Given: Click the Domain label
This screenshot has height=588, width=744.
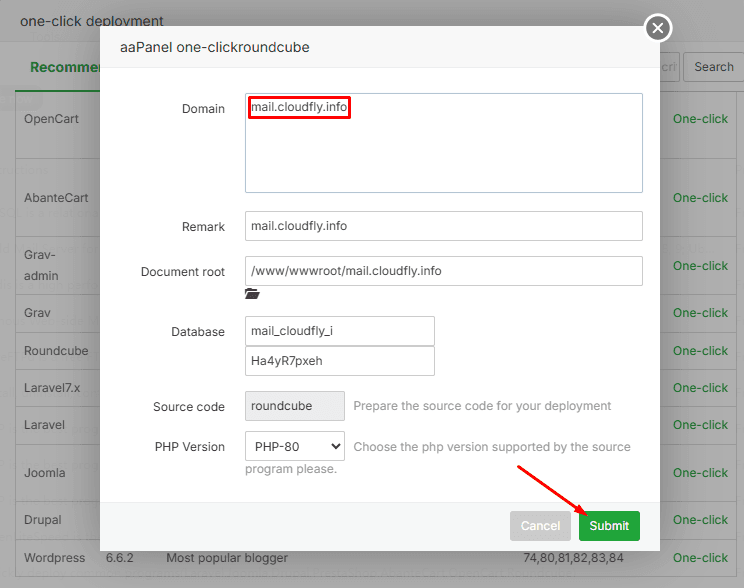Looking at the screenshot, I should point(203,109).
